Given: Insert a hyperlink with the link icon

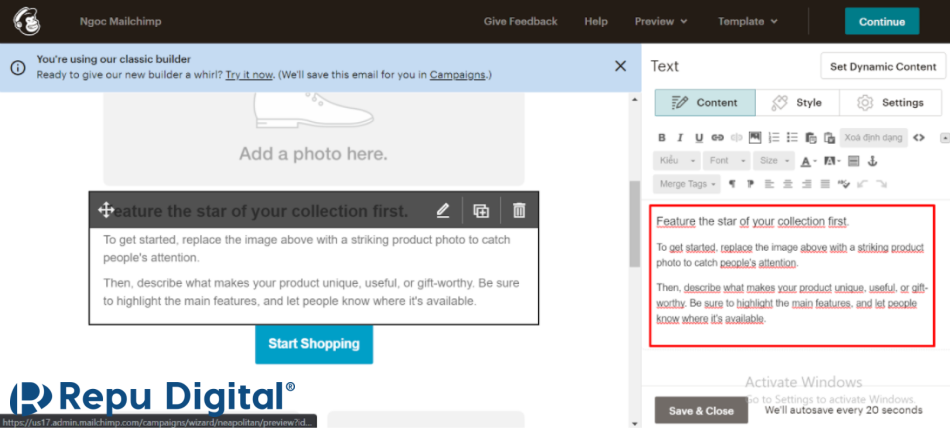Looking at the screenshot, I should [717, 138].
